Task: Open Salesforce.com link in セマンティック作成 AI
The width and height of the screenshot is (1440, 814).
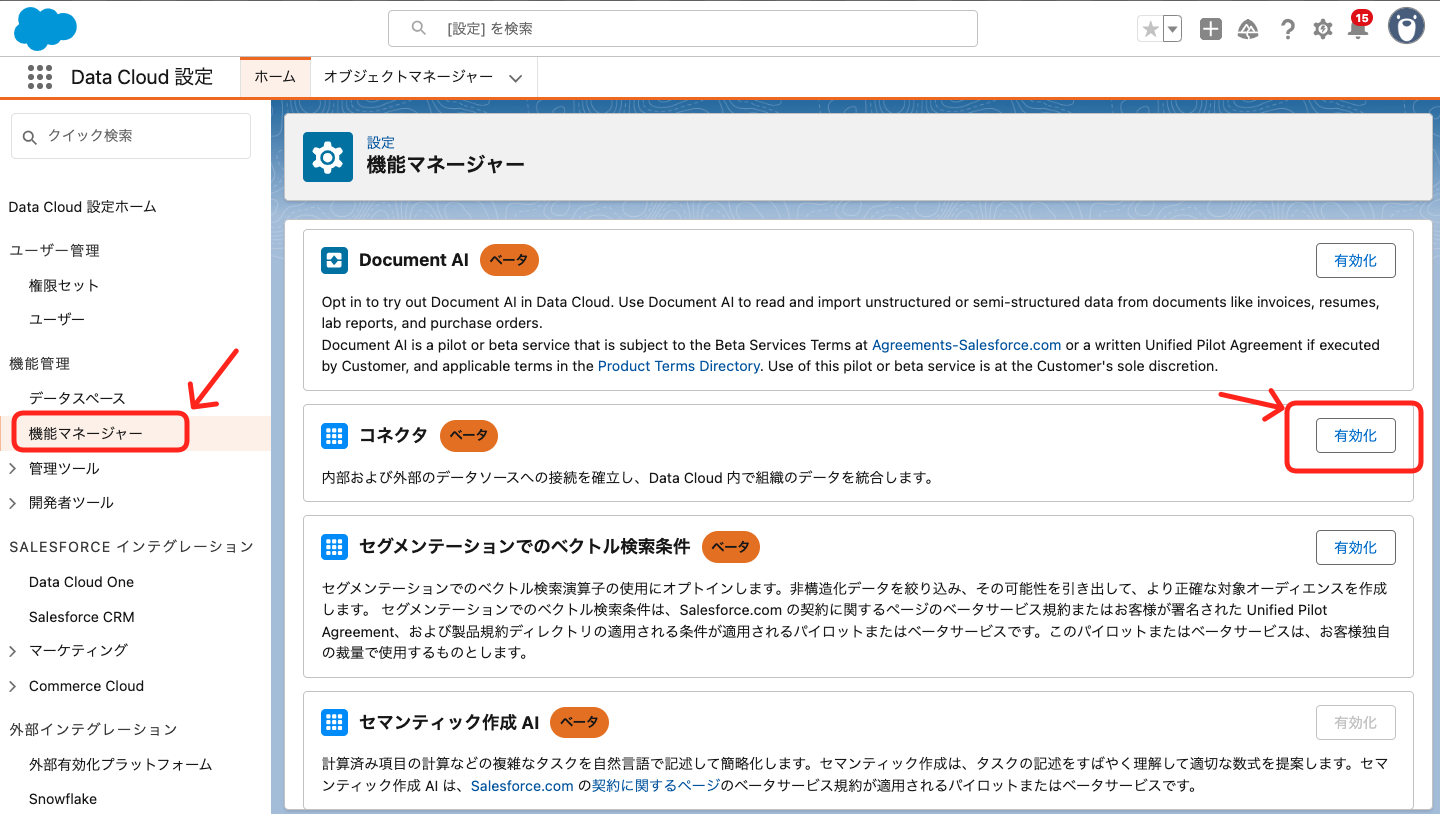Action: [x=522, y=786]
